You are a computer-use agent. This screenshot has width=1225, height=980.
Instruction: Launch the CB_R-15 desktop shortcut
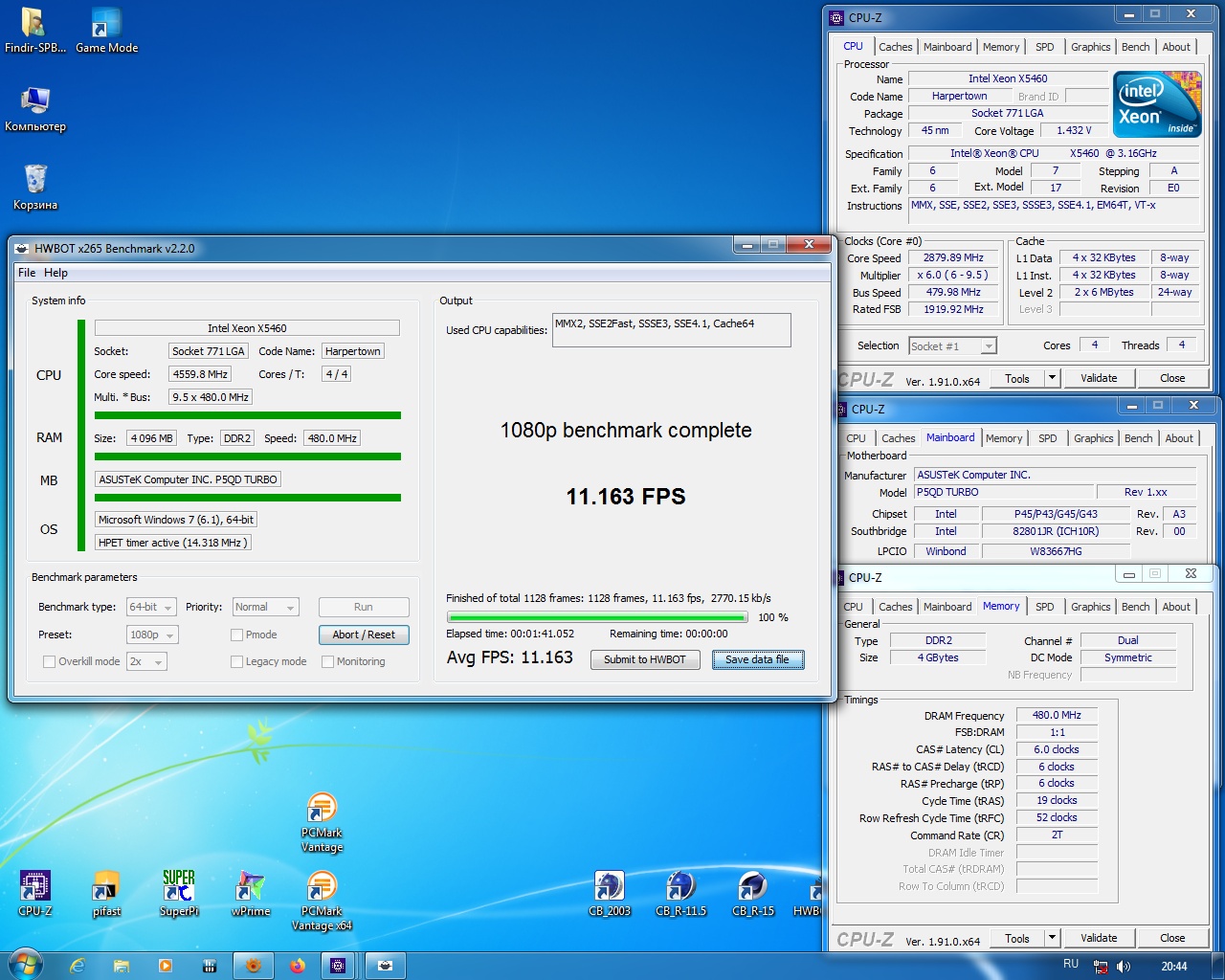pos(753,893)
